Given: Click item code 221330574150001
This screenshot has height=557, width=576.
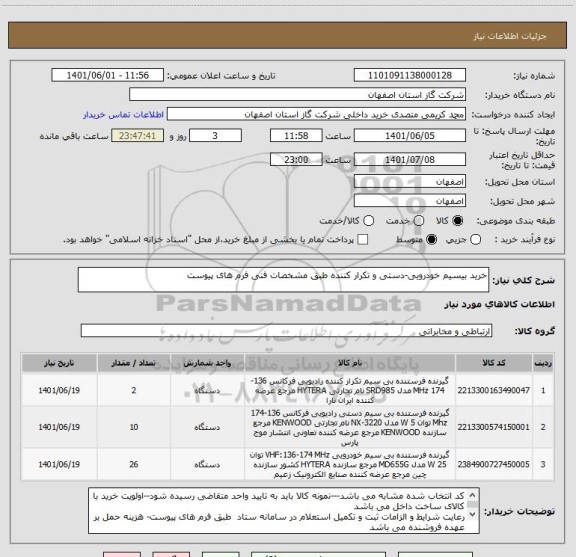Looking at the screenshot, I should 494,427.
